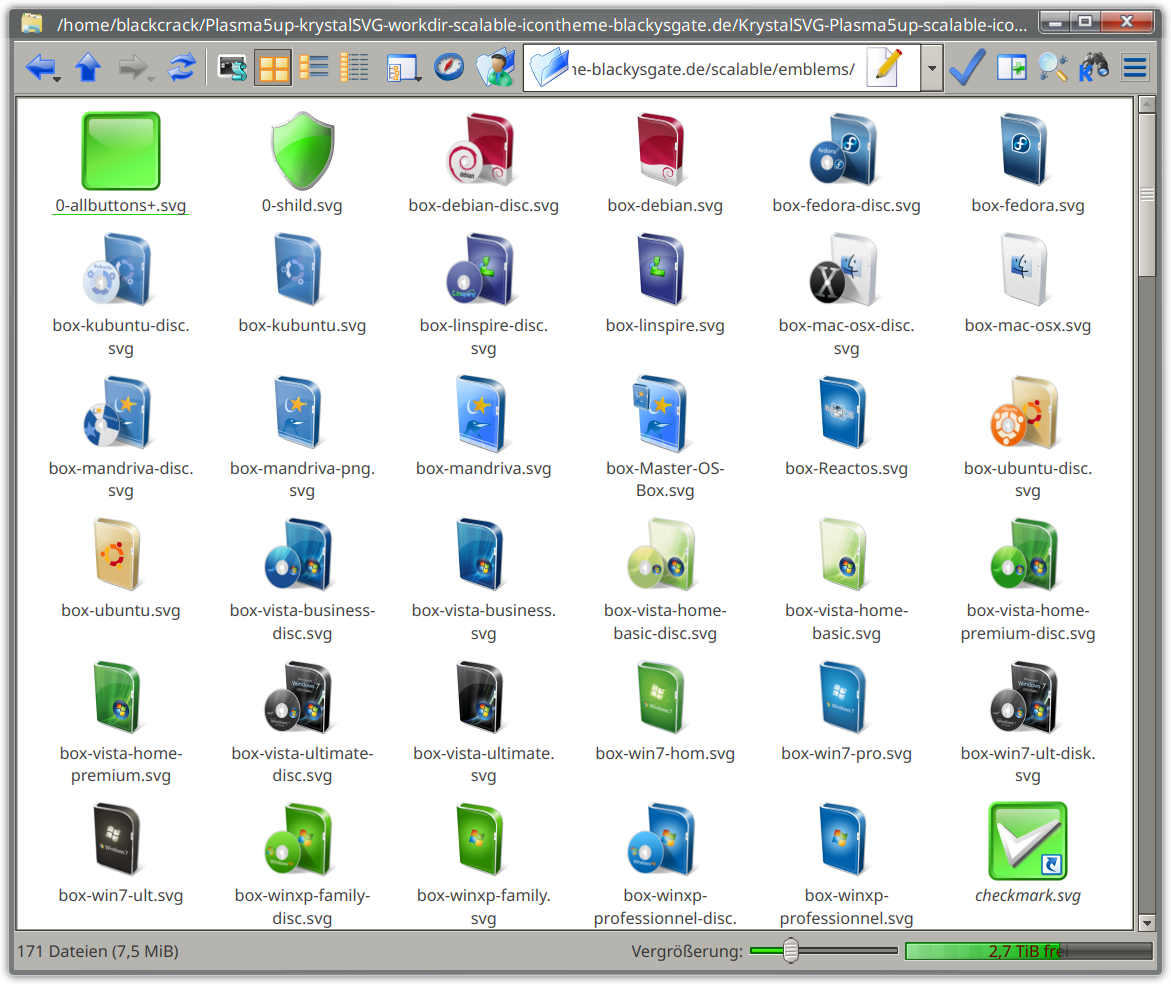The image size is (1171, 984).
Task: Select box-debian-disc.svg file
Action: pos(483,163)
